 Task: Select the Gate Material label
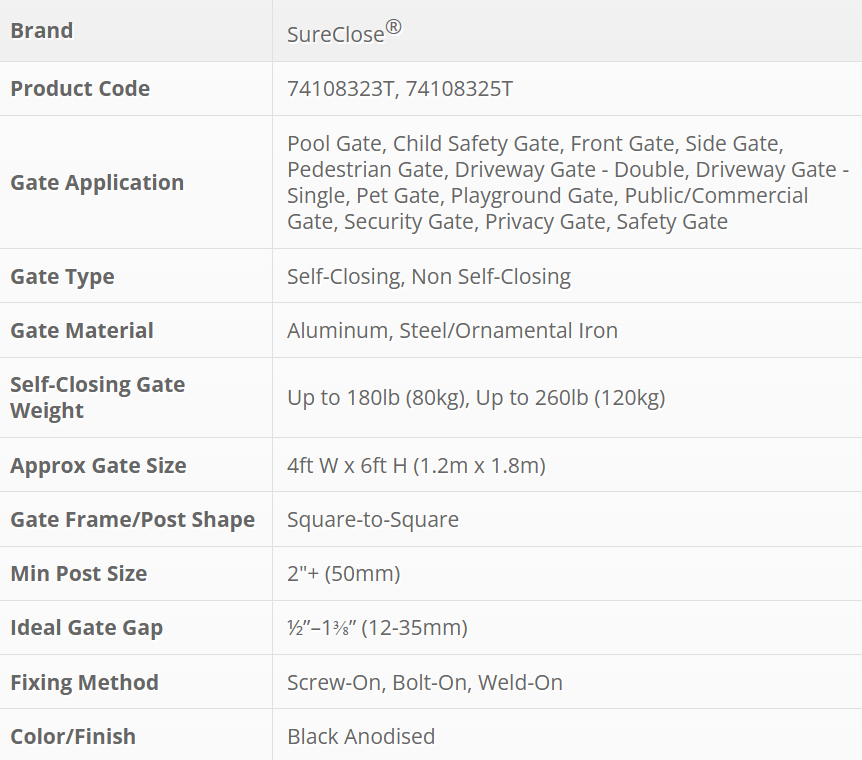(x=82, y=331)
